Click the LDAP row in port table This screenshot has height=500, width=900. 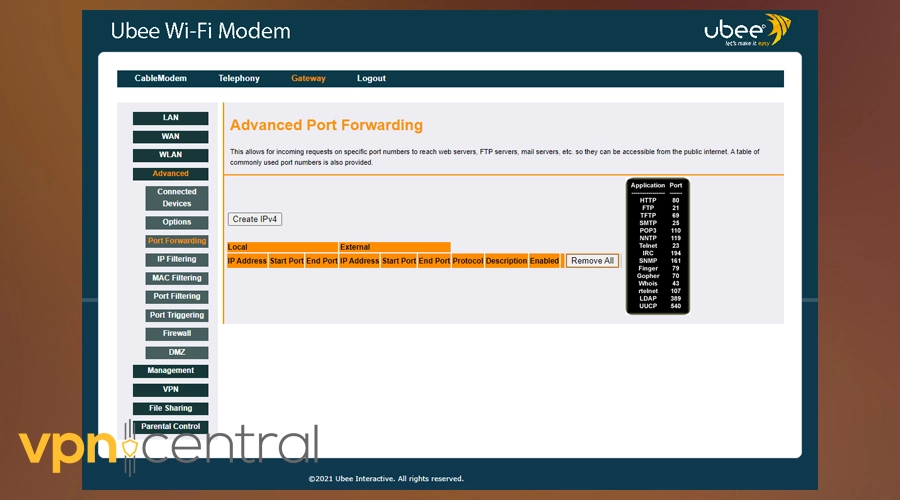658,299
